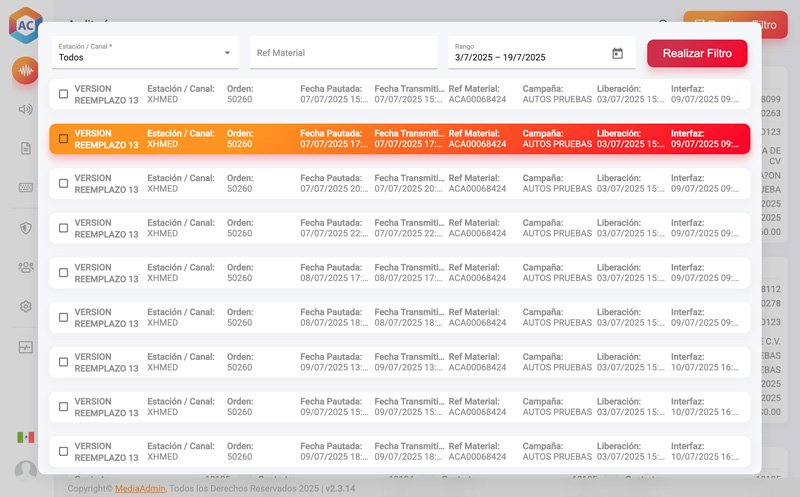Open the activity monitor icon in sidebar
This screenshot has height=497, width=800.
pyautogui.click(x=25, y=347)
